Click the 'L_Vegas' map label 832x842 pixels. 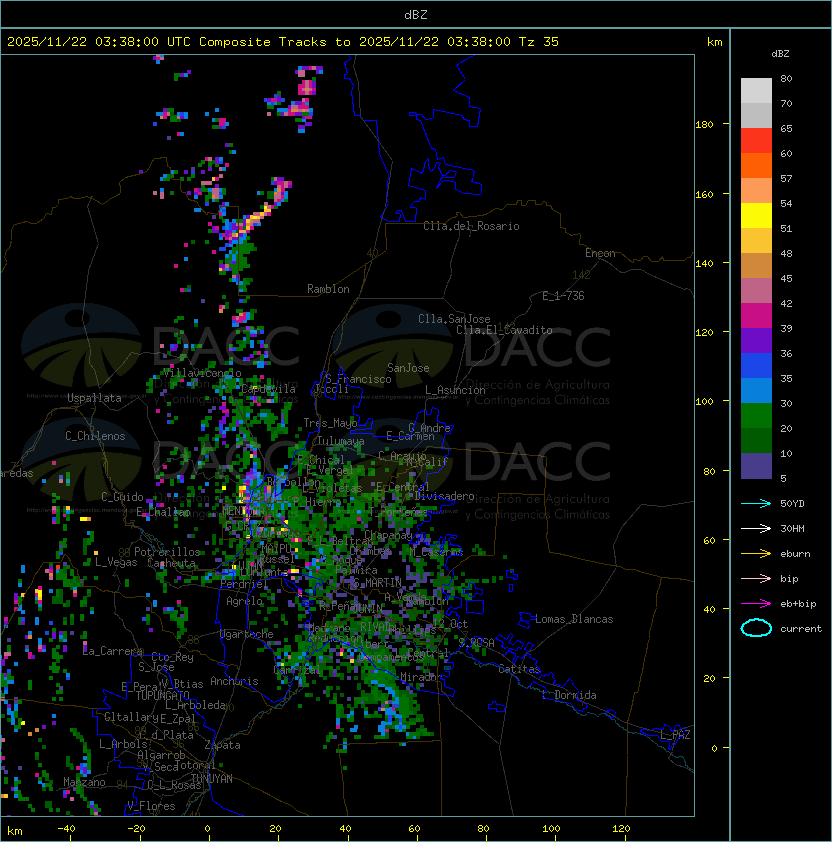pyautogui.click(x=116, y=562)
